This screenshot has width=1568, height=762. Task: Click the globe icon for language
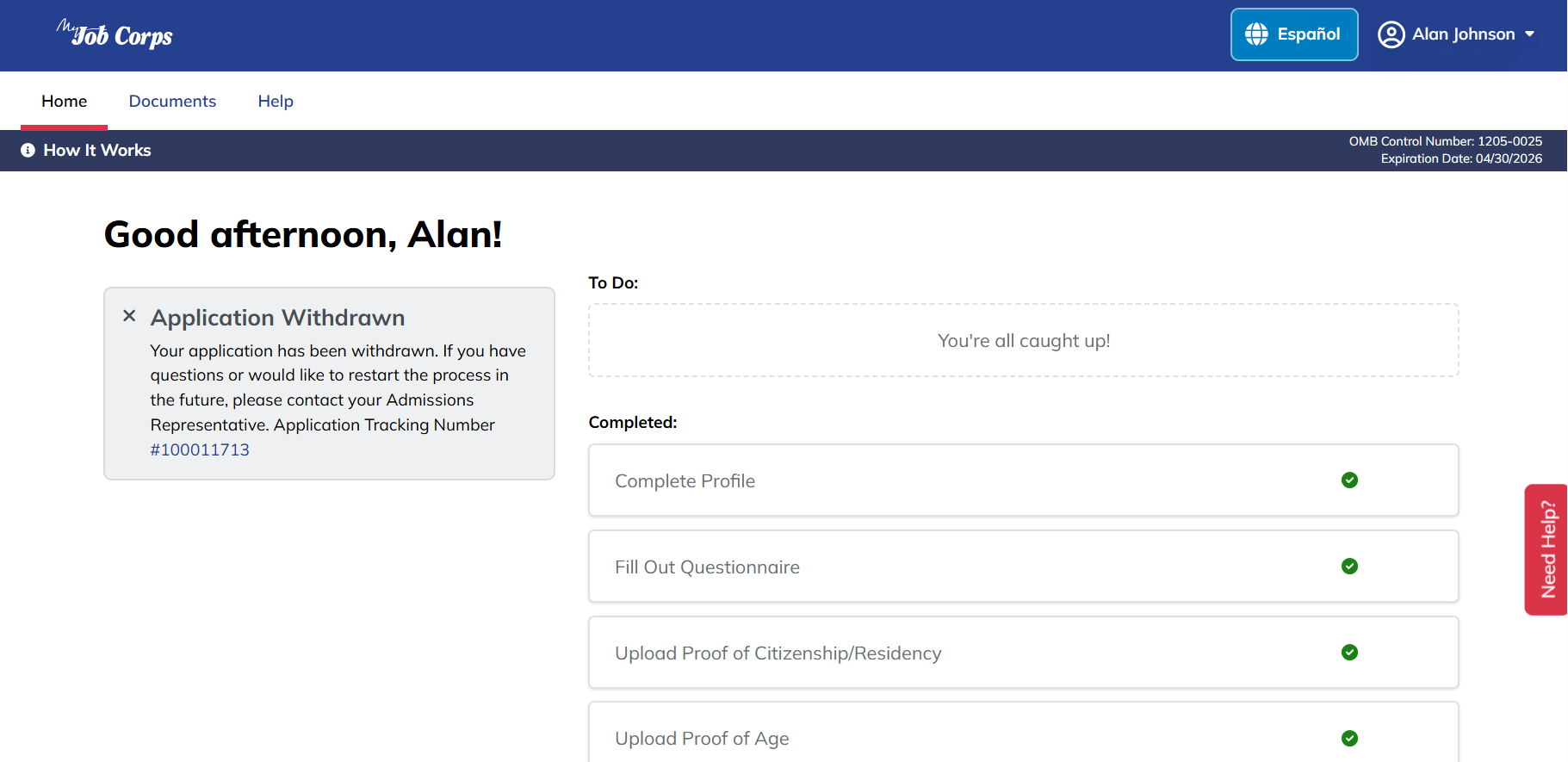point(1256,34)
